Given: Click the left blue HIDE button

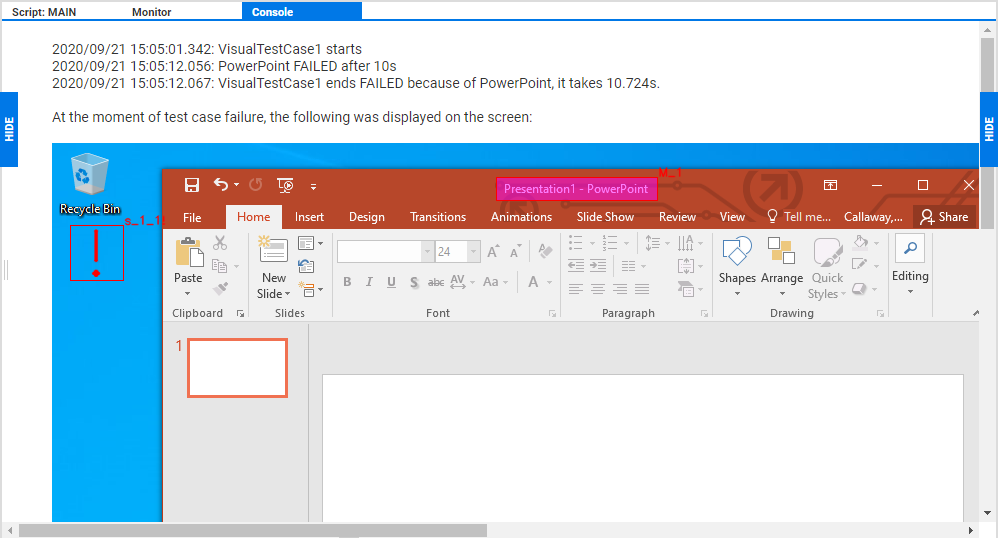Looking at the screenshot, I should (9, 129).
